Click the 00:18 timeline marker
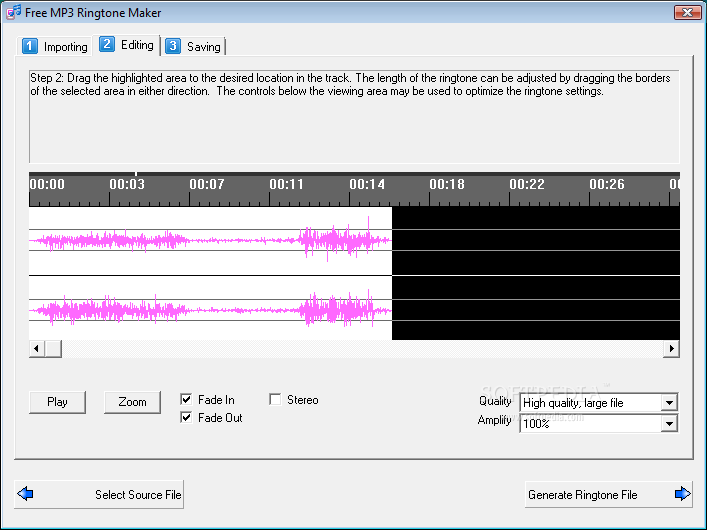Image resolution: width=707 pixels, height=530 pixels. pos(446,184)
